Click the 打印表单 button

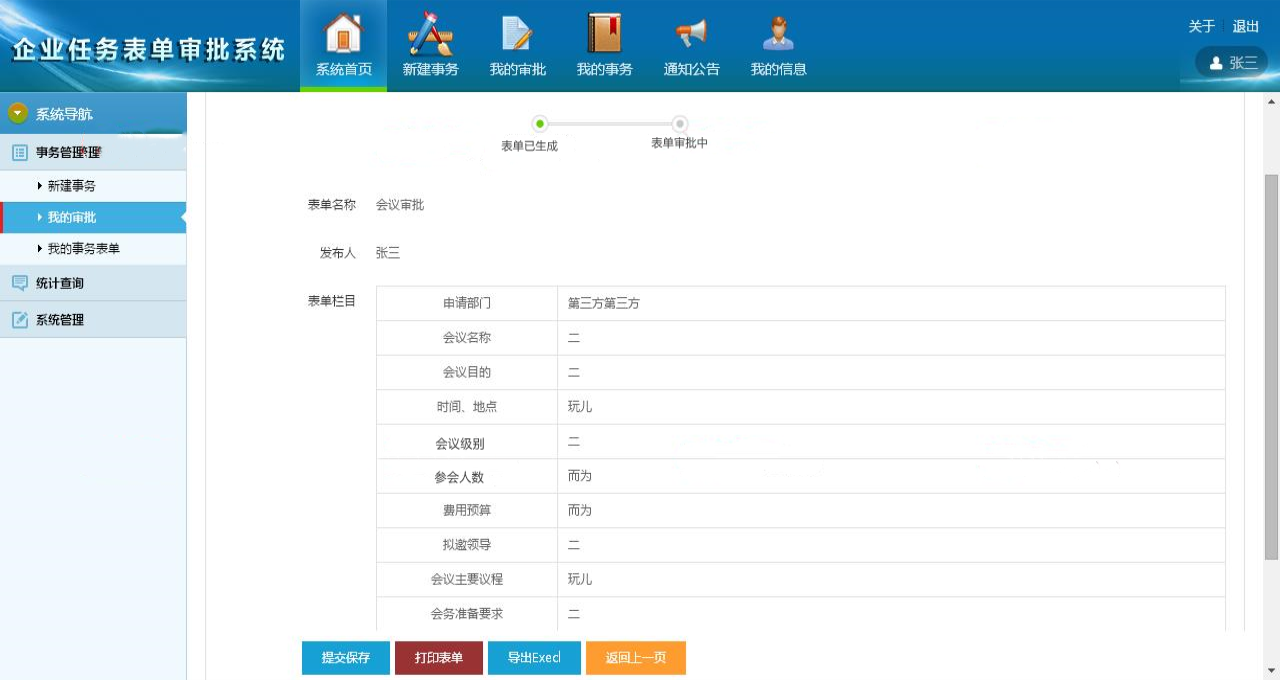click(x=439, y=658)
